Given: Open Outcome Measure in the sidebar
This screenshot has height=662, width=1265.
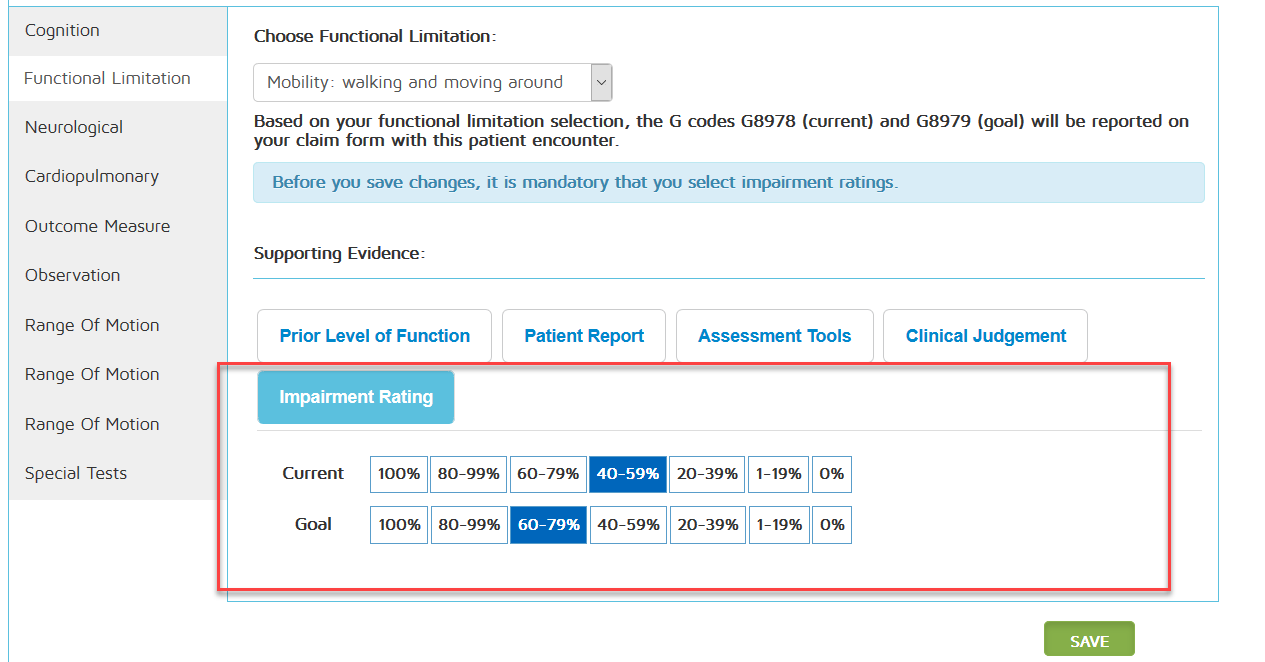Looking at the screenshot, I should [x=97, y=226].
